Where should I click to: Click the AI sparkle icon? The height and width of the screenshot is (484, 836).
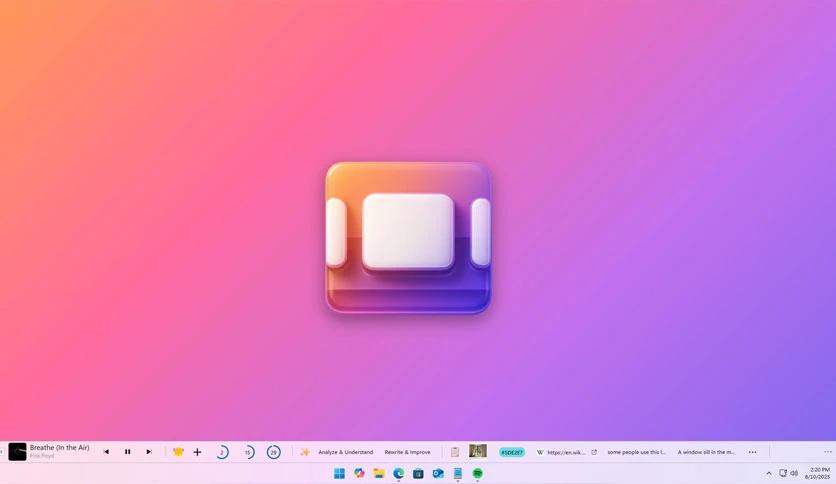tap(305, 452)
